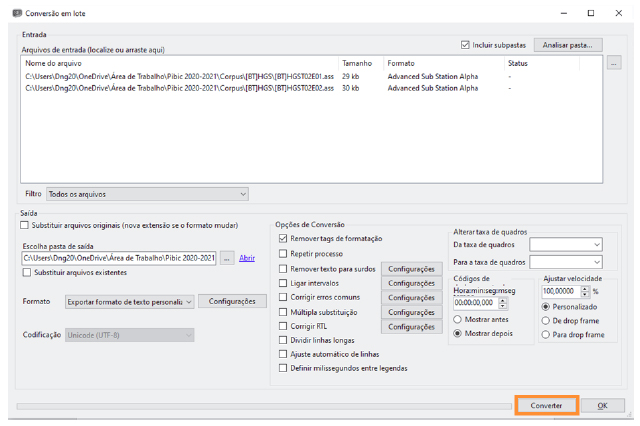The width and height of the screenshot is (640, 426).
Task: Choose the De drop frame radio option
Action: (x=547, y=320)
